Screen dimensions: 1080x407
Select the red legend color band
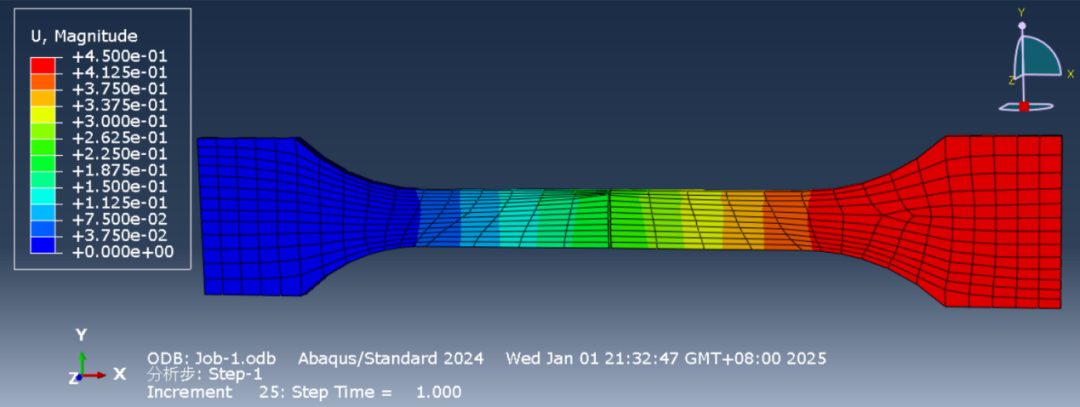[x=43, y=65]
